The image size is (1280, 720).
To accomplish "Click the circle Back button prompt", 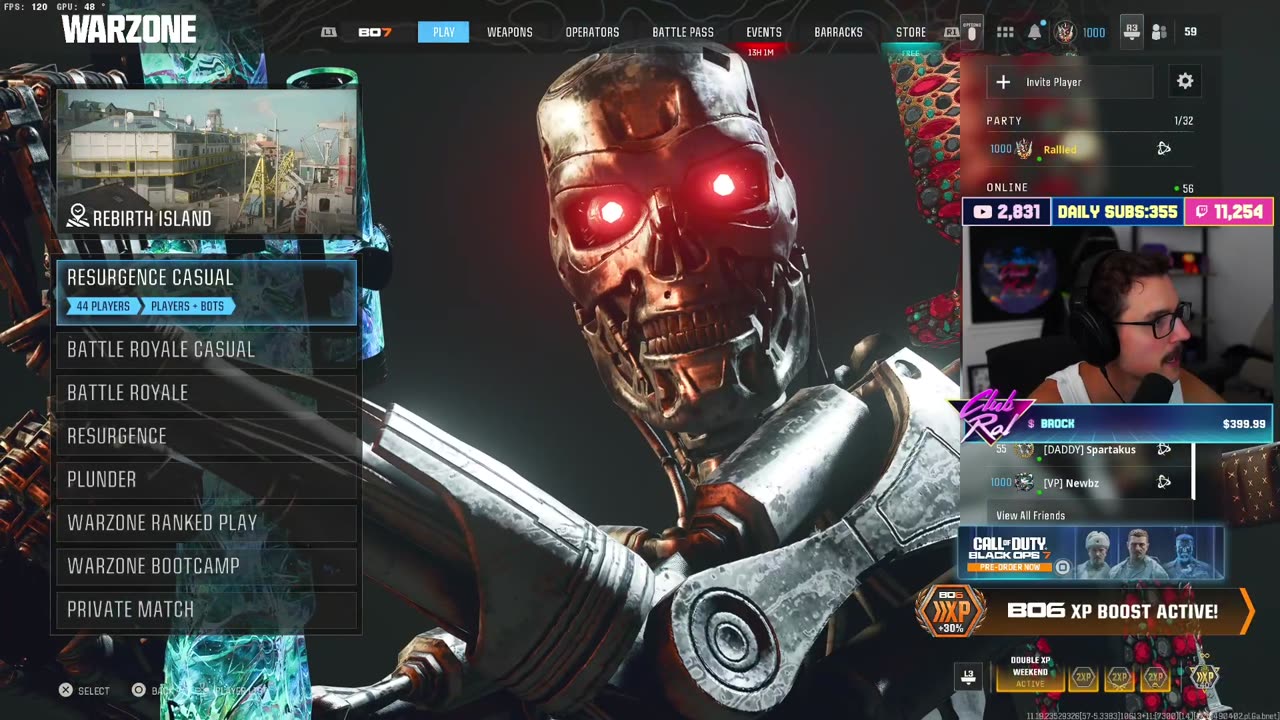I will click(x=154, y=690).
